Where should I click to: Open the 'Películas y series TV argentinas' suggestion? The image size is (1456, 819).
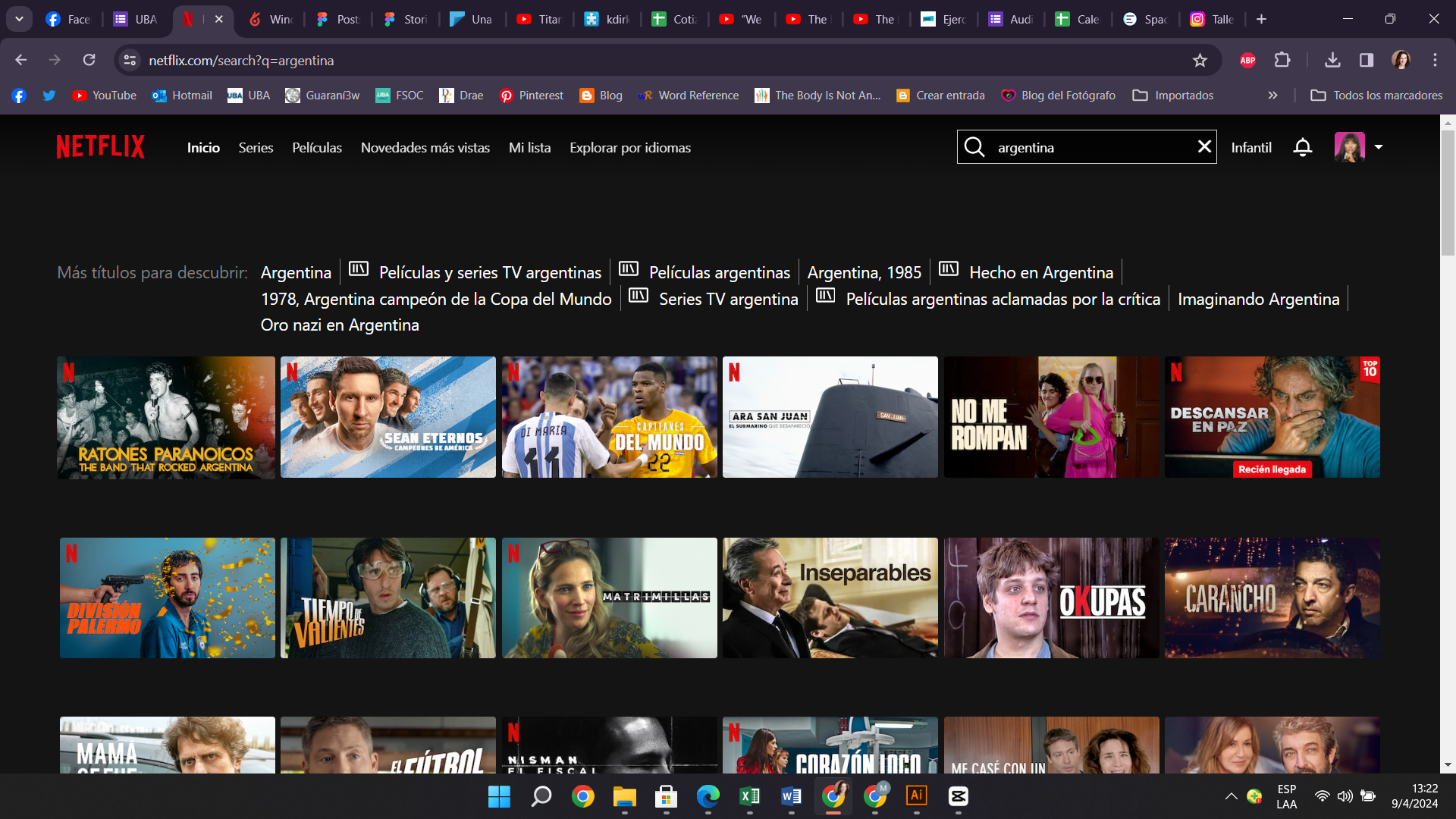click(490, 273)
